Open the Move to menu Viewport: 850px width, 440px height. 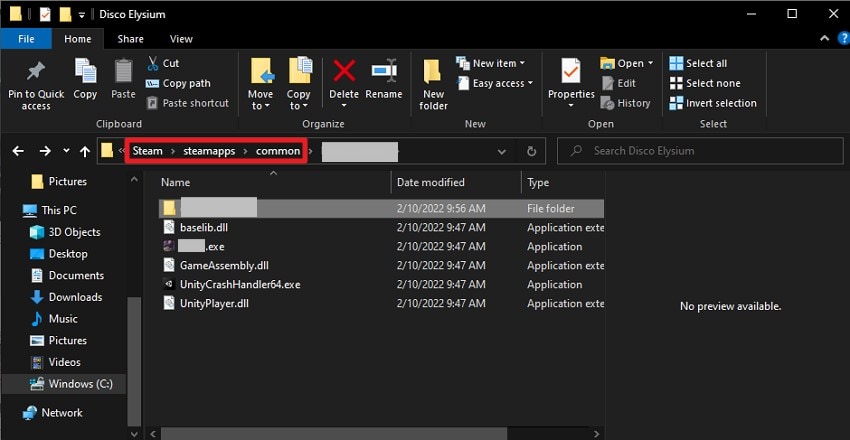[x=261, y=84]
